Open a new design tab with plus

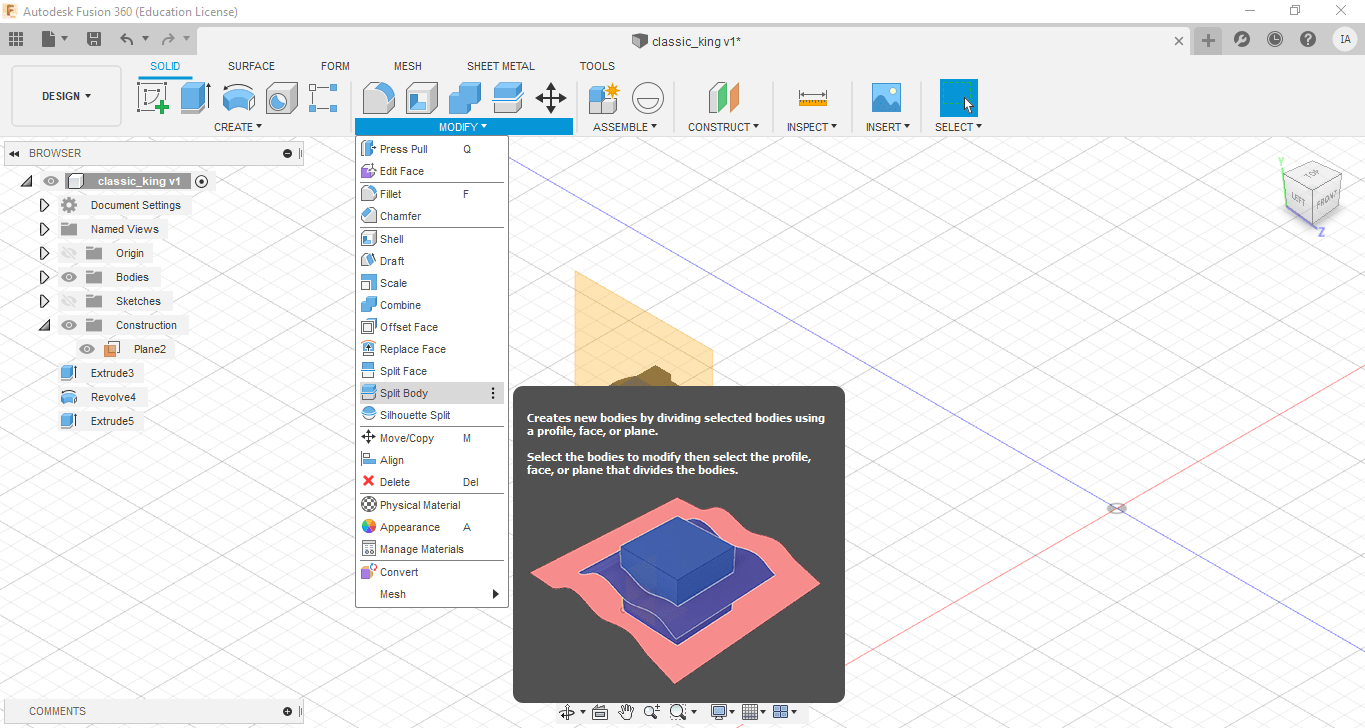[x=1208, y=40]
